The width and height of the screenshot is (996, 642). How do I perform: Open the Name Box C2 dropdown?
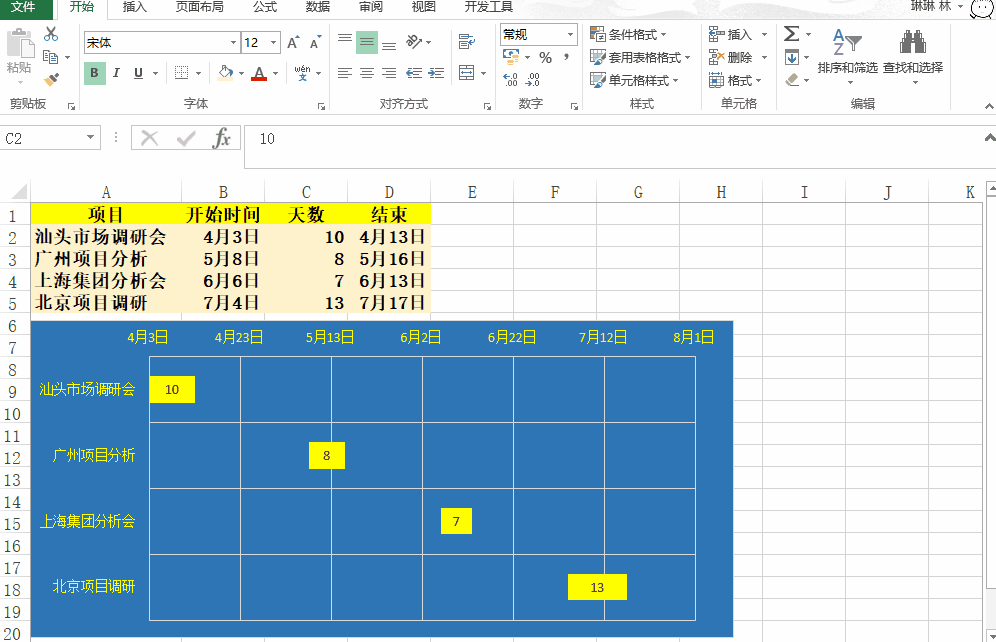(x=91, y=138)
